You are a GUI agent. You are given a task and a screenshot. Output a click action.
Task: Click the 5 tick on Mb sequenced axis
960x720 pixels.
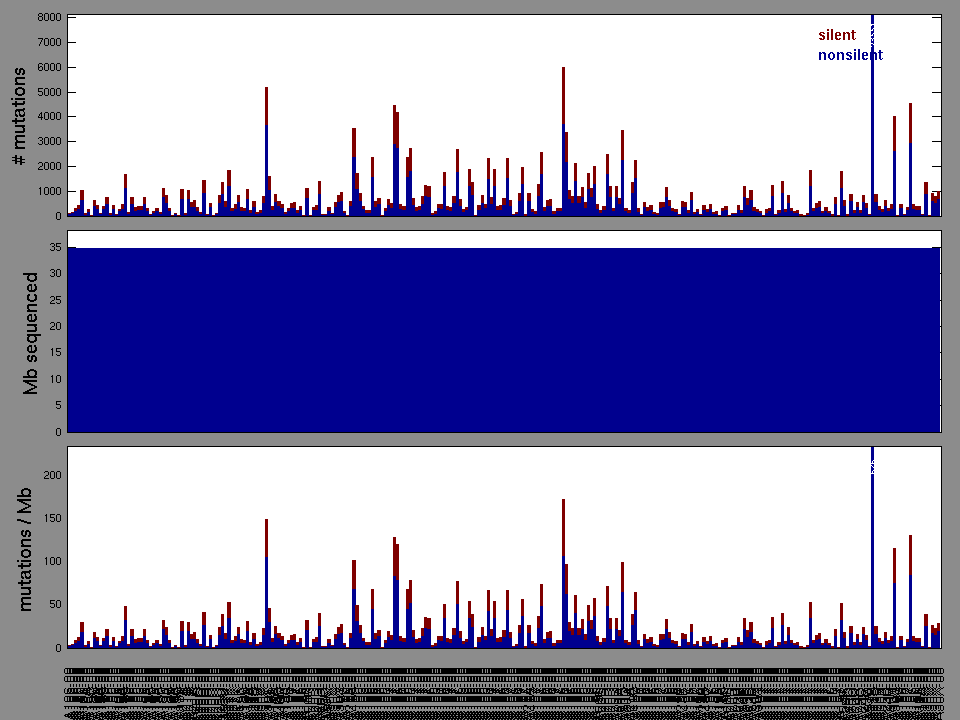point(58,406)
